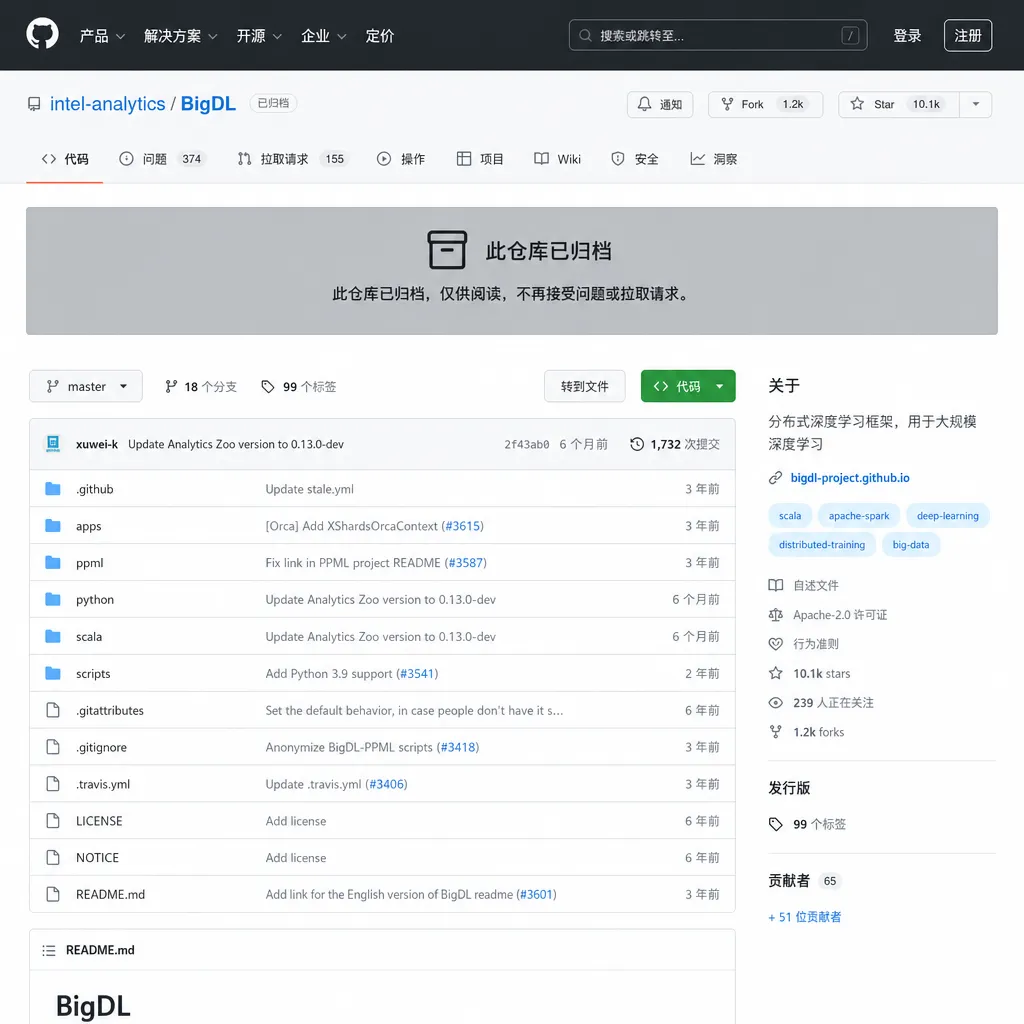Click the star icon beside 10.1k stars
The image size is (1024, 1024).
[x=775, y=673]
